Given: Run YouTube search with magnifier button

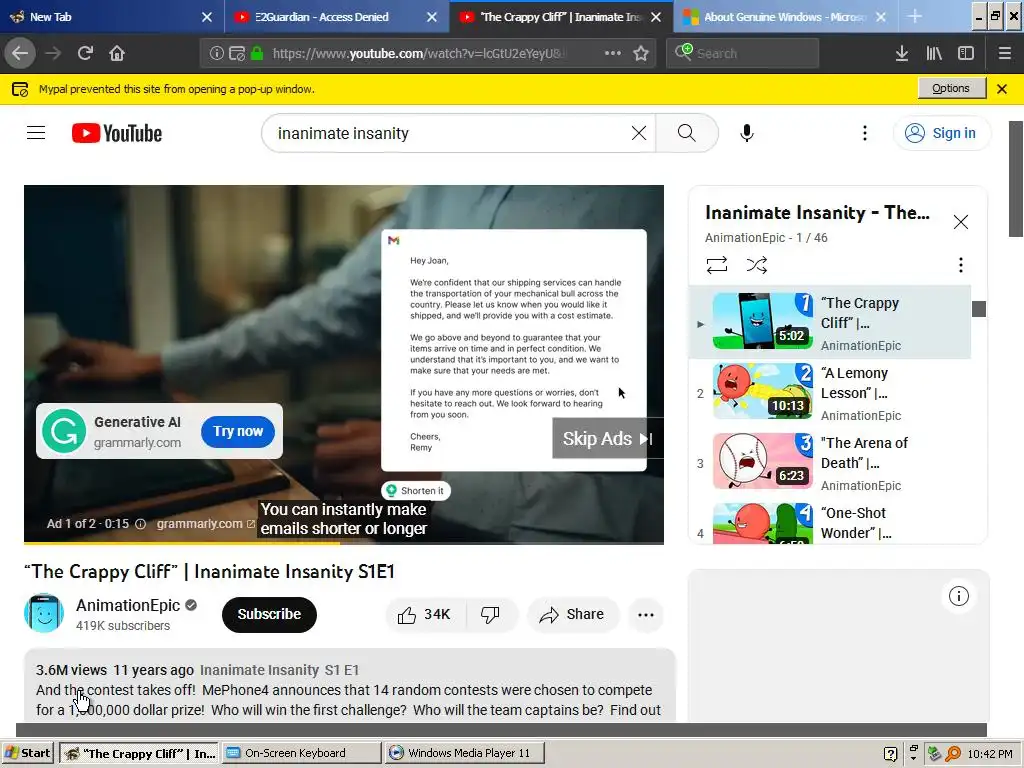Looking at the screenshot, I should (x=686, y=133).
